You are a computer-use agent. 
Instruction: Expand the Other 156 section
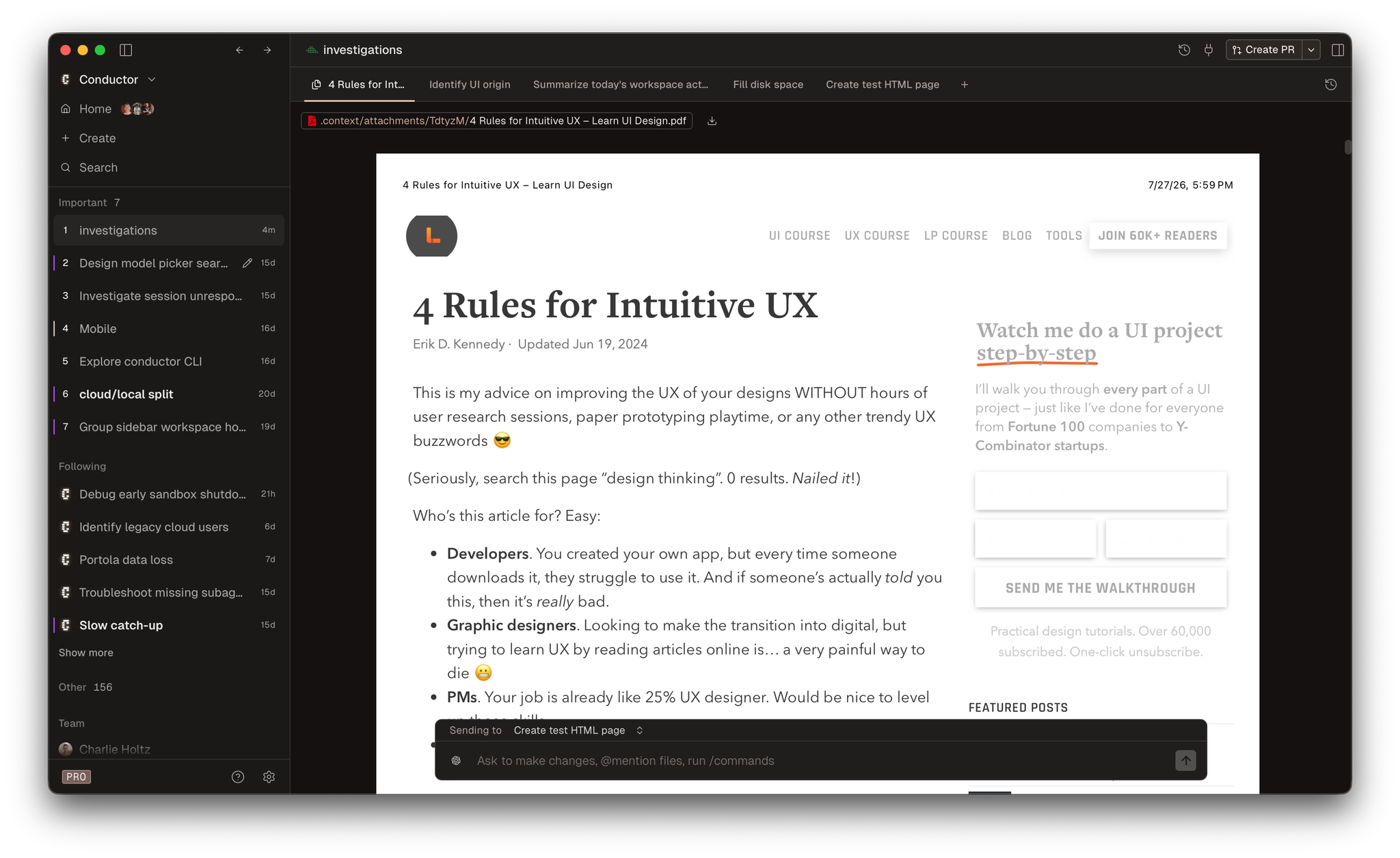[x=85, y=687]
